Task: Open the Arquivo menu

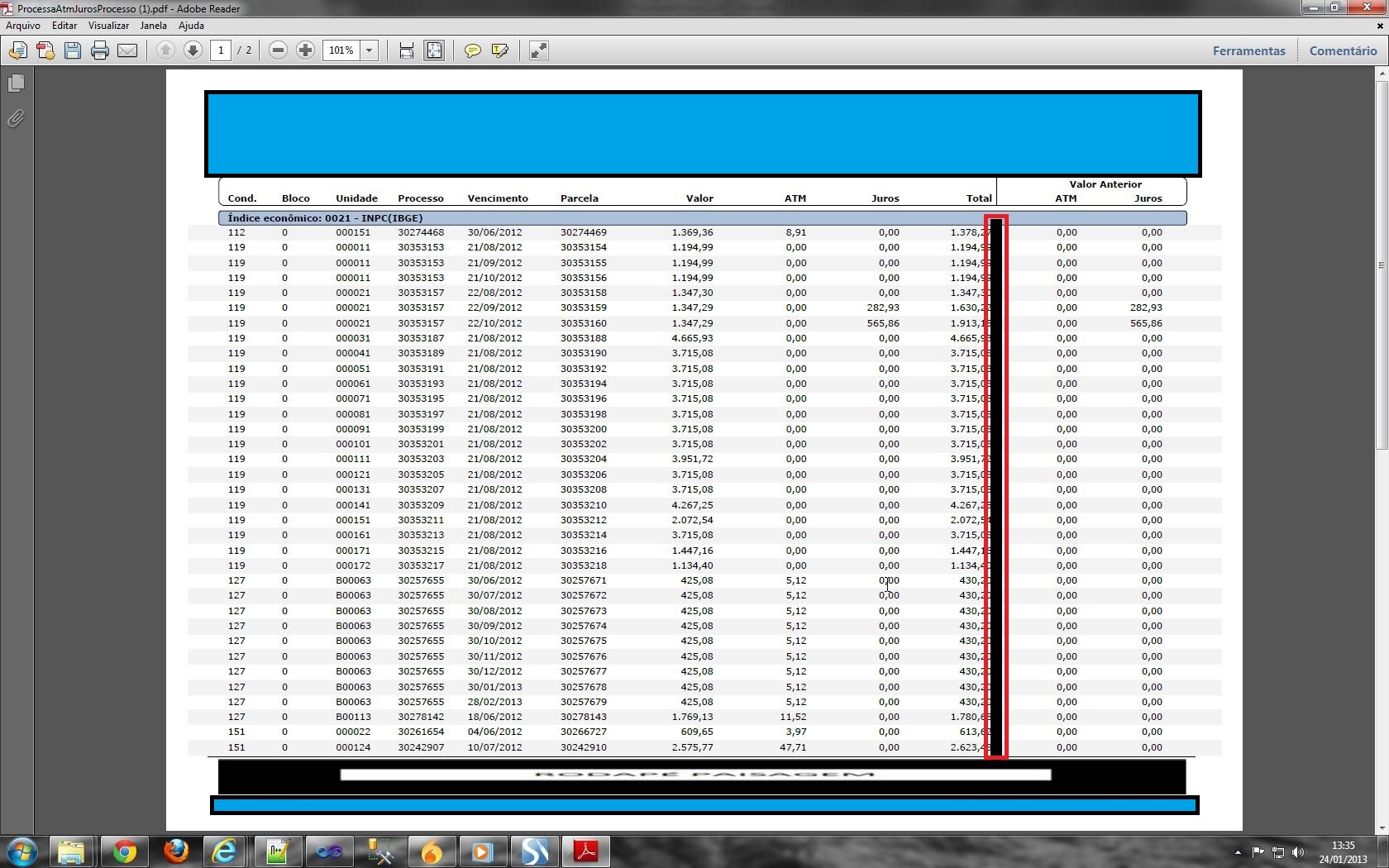Action: 23,26
